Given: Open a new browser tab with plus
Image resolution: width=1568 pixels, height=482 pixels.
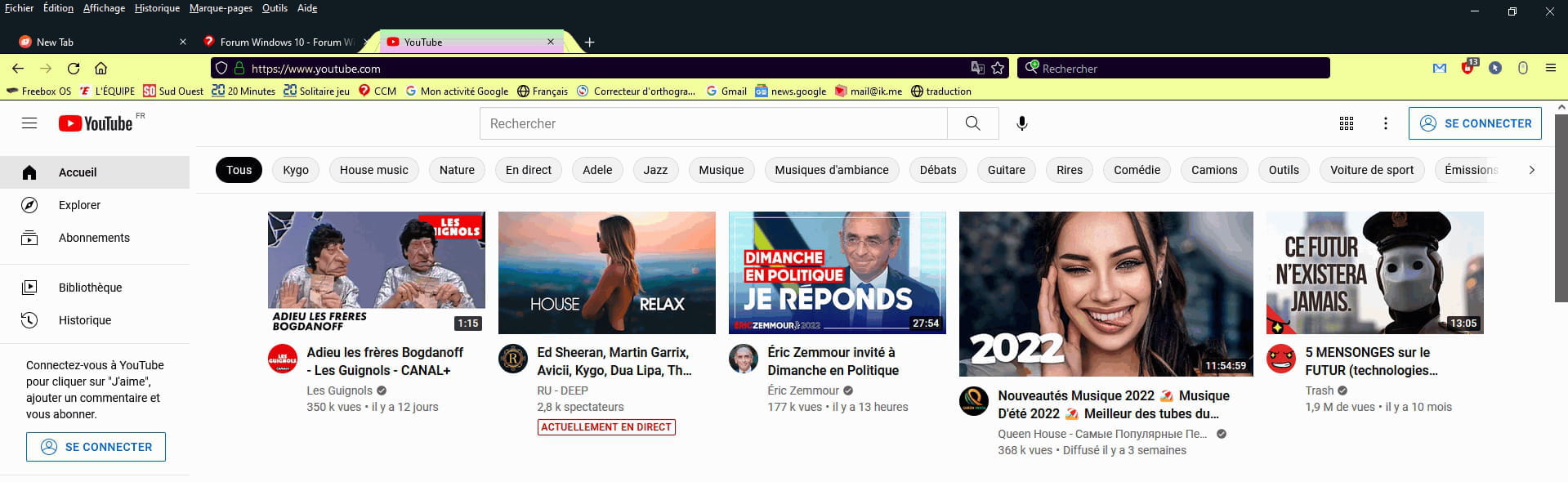Looking at the screenshot, I should [x=589, y=42].
